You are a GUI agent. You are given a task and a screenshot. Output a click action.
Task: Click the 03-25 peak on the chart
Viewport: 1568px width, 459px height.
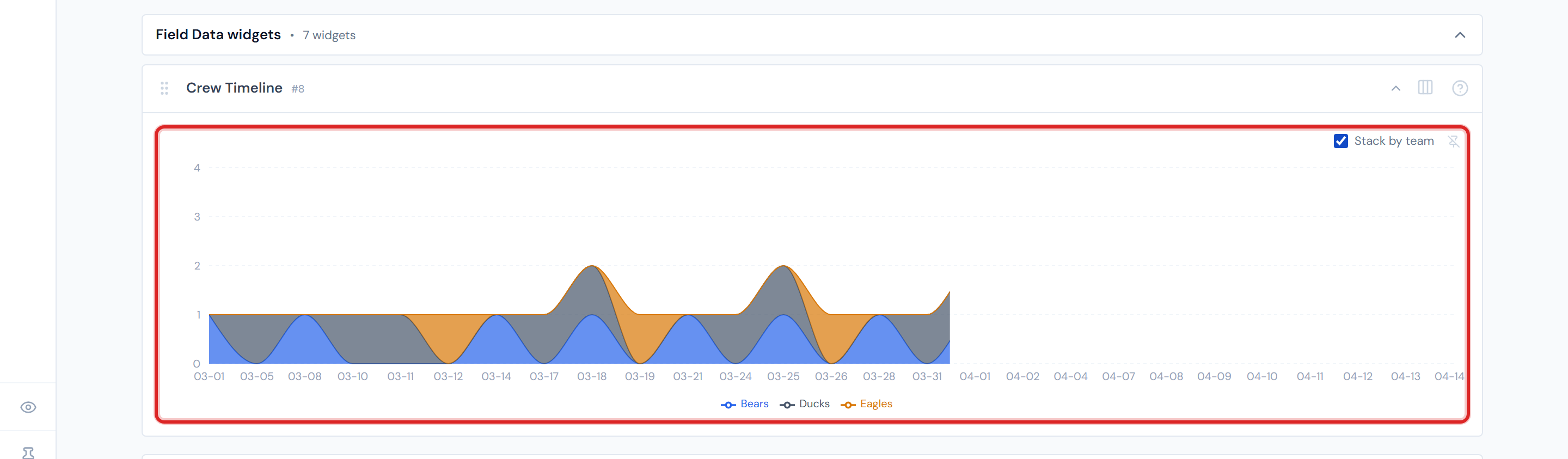(783, 266)
